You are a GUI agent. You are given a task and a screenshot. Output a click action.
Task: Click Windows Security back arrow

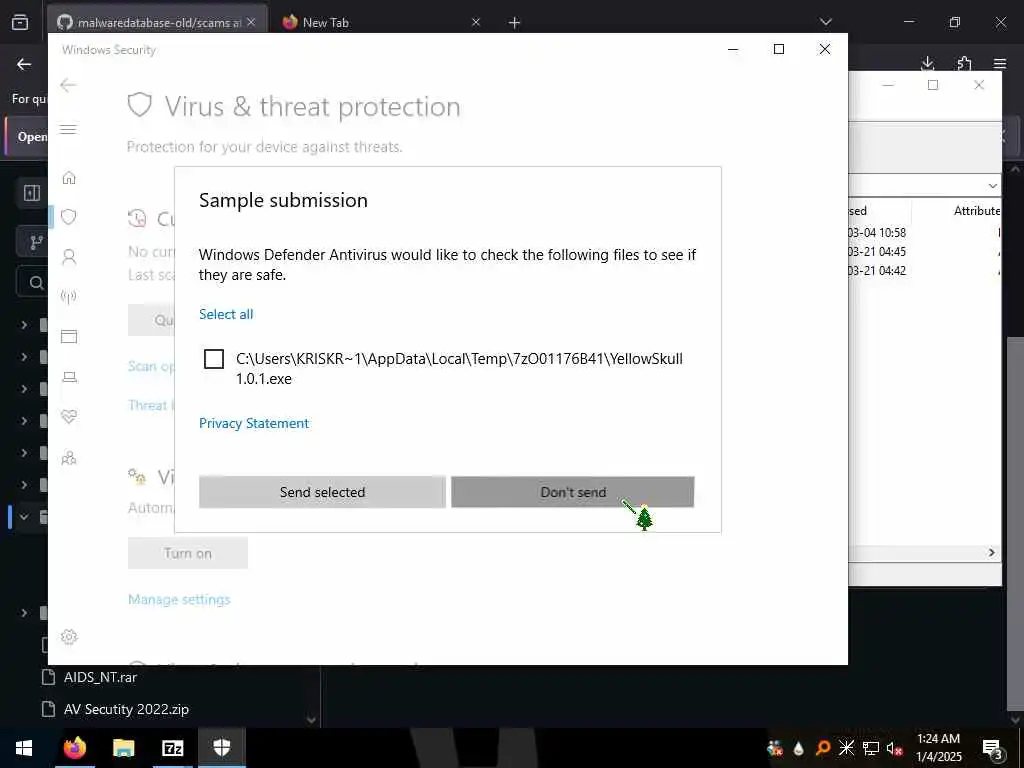tap(68, 85)
